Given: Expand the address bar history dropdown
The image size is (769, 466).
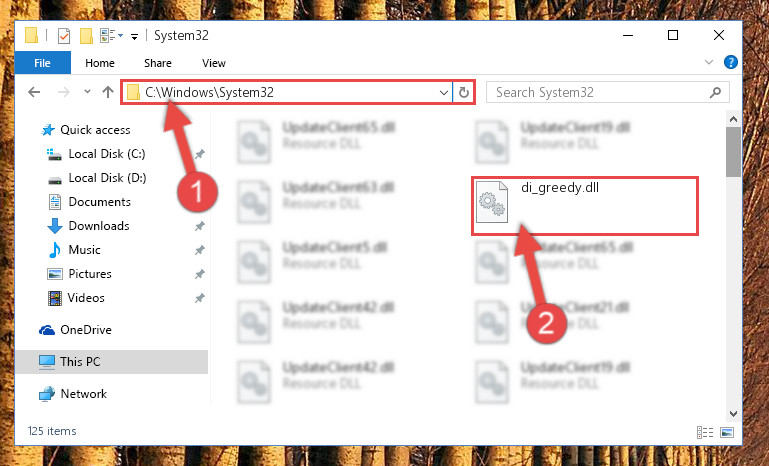Looking at the screenshot, I should 443,92.
